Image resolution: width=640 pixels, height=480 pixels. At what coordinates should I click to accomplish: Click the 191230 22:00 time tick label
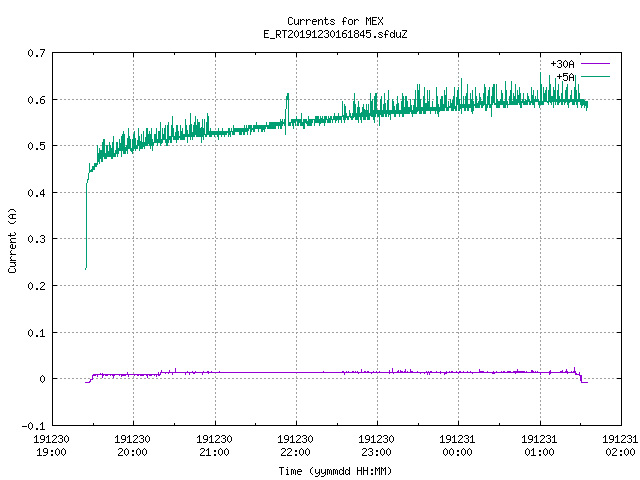tap(295, 446)
